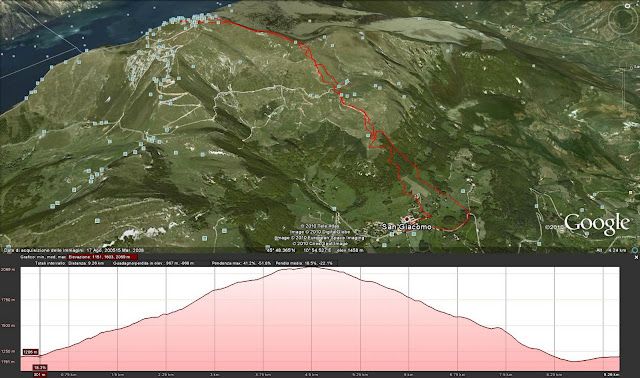640x378 pixels.
Task: Click the 4.5 km distance axis label
Action: click(311, 374)
